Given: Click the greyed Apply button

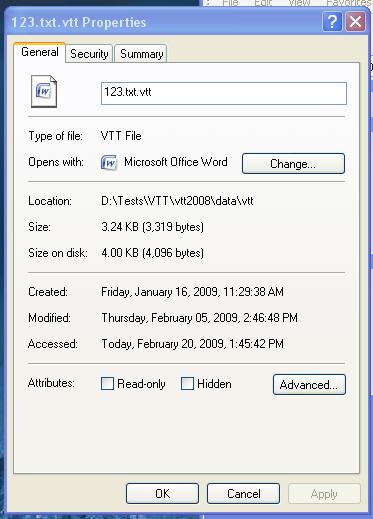Looking at the screenshot, I should [324, 494].
